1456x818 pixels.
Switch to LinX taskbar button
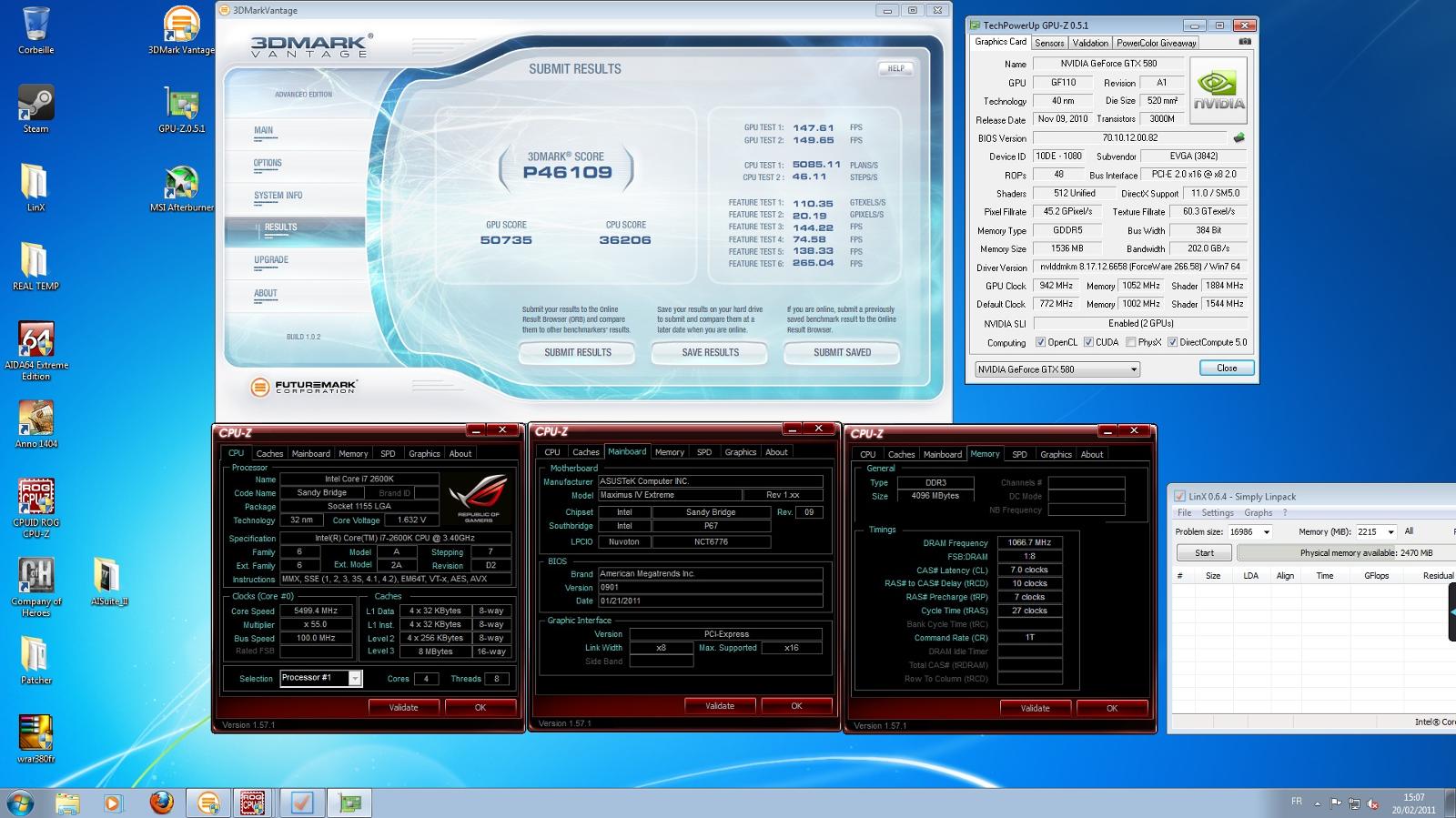coord(302,803)
